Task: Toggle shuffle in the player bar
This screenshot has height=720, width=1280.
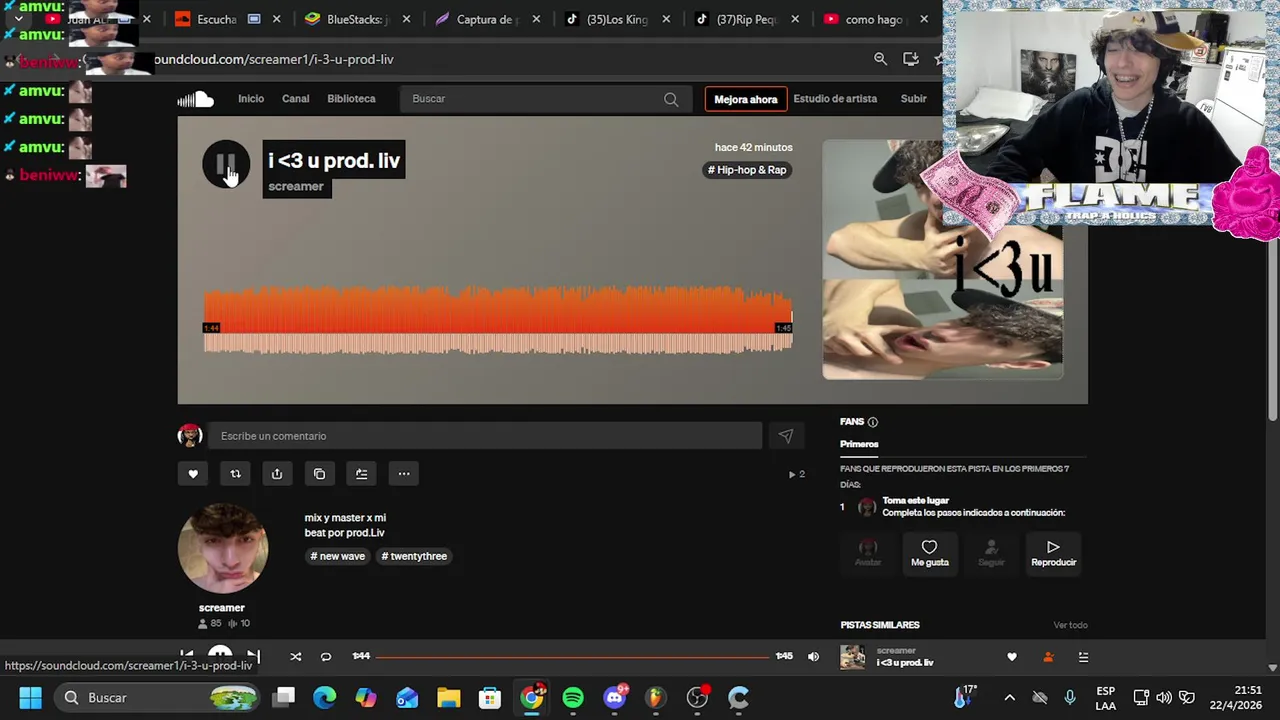Action: pyautogui.click(x=295, y=657)
